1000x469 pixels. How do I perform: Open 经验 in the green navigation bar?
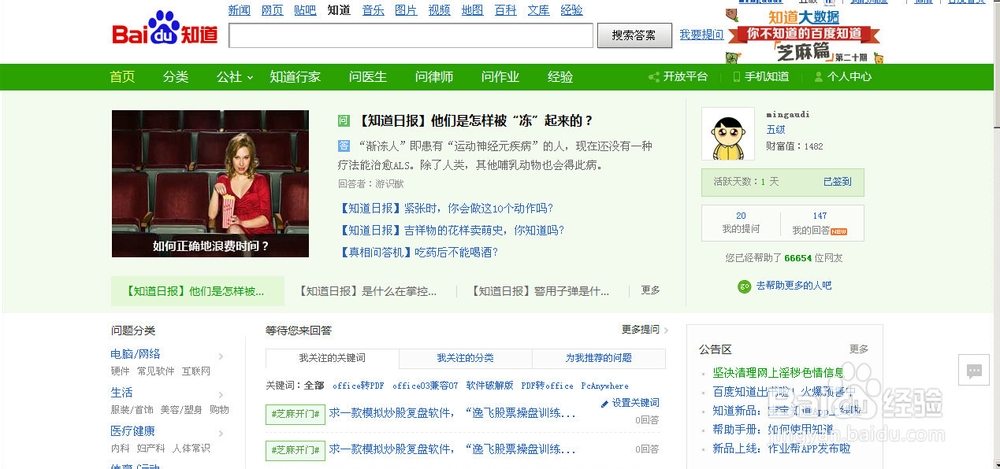coord(560,77)
